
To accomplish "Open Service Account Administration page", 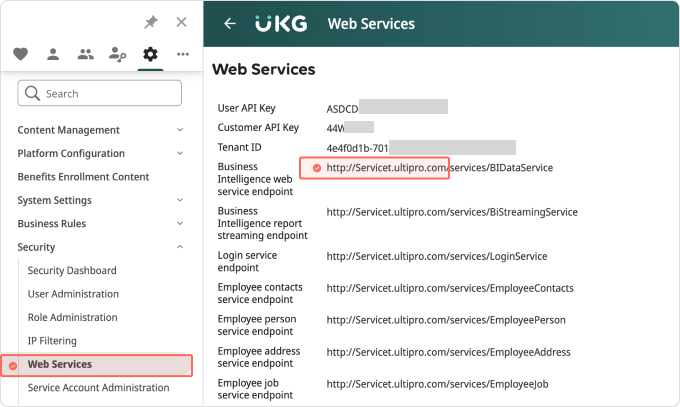I will [98, 387].
